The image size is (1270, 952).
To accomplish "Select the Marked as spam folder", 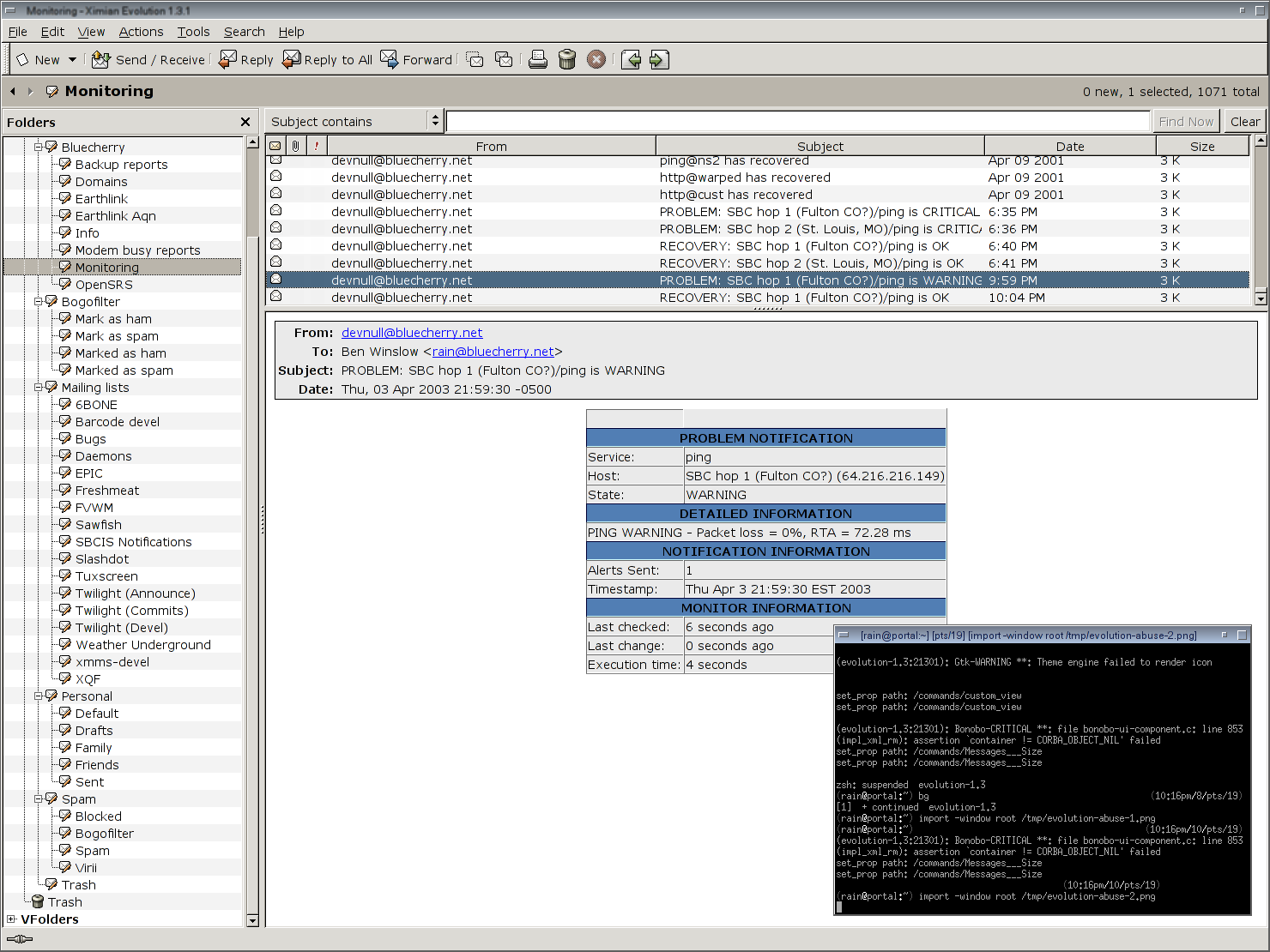I will pyautogui.click(x=124, y=370).
